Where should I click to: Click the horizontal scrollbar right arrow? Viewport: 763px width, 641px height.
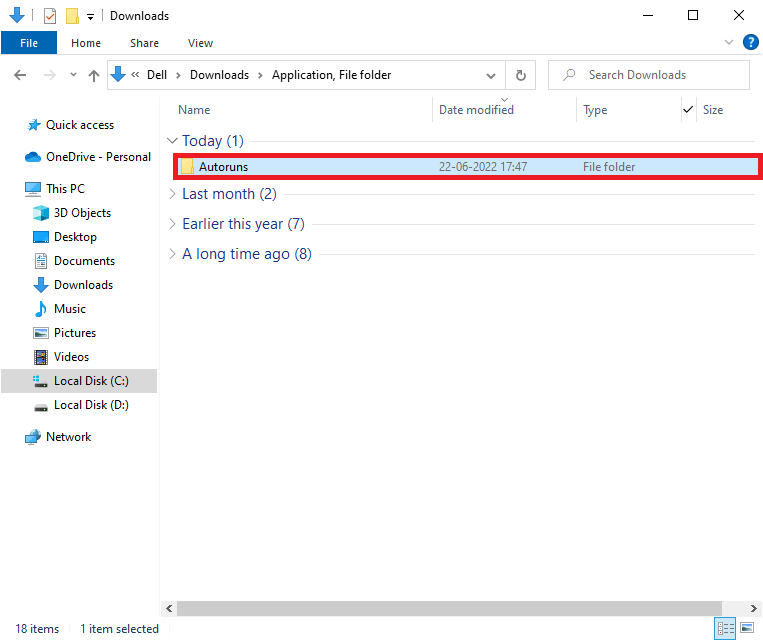753,608
